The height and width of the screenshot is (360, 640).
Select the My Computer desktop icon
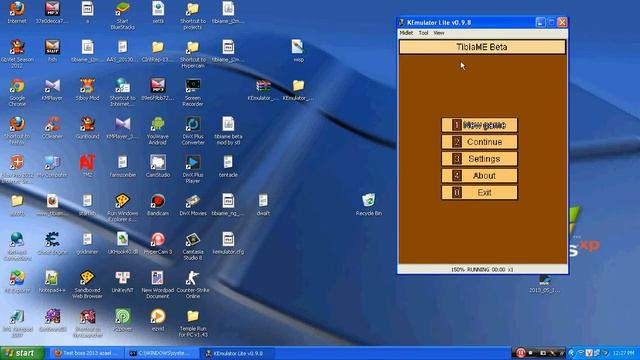[52, 166]
